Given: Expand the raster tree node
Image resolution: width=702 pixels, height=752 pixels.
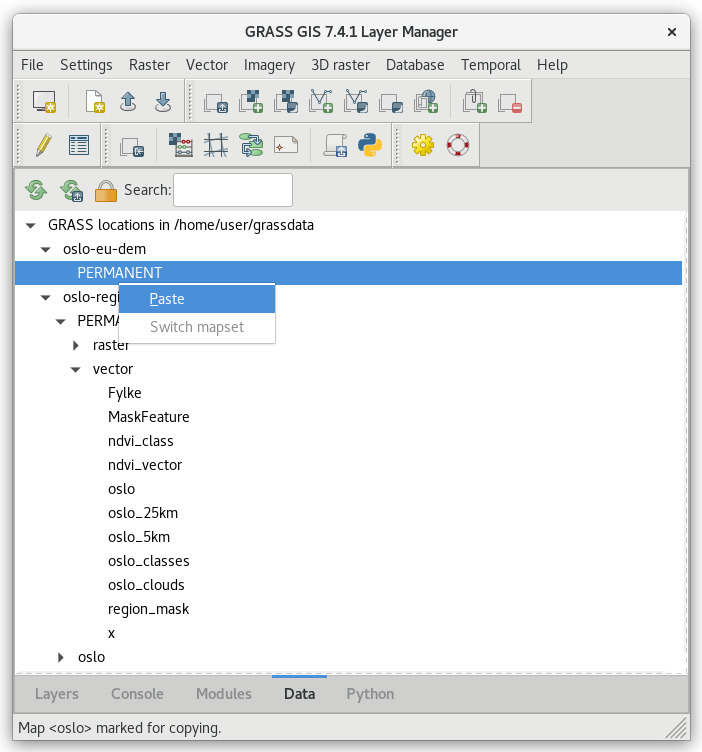Looking at the screenshot, I should pyautogui.click(x=76, y=345).
